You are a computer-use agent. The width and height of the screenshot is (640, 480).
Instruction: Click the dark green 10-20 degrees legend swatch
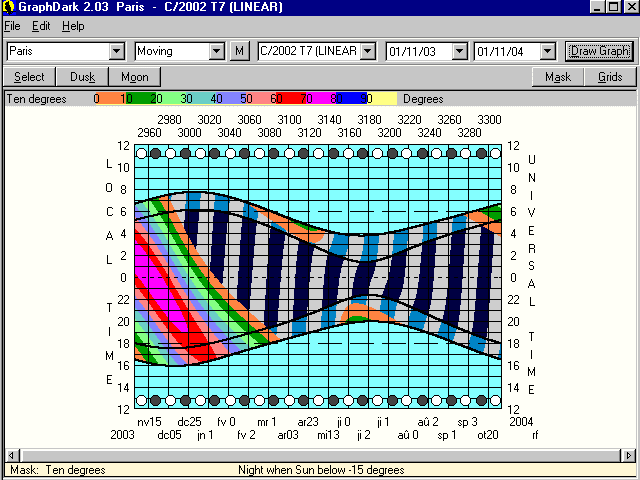(x=141, y=99)
